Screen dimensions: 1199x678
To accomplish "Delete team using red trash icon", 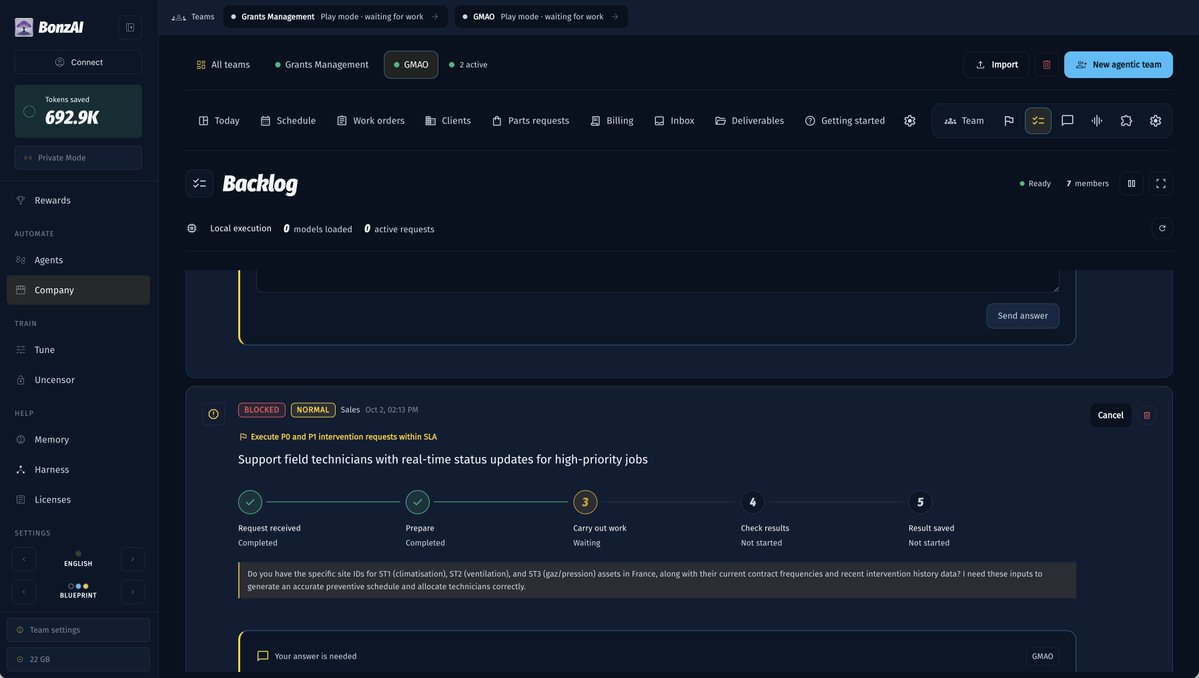I will tap(1047, 65).
